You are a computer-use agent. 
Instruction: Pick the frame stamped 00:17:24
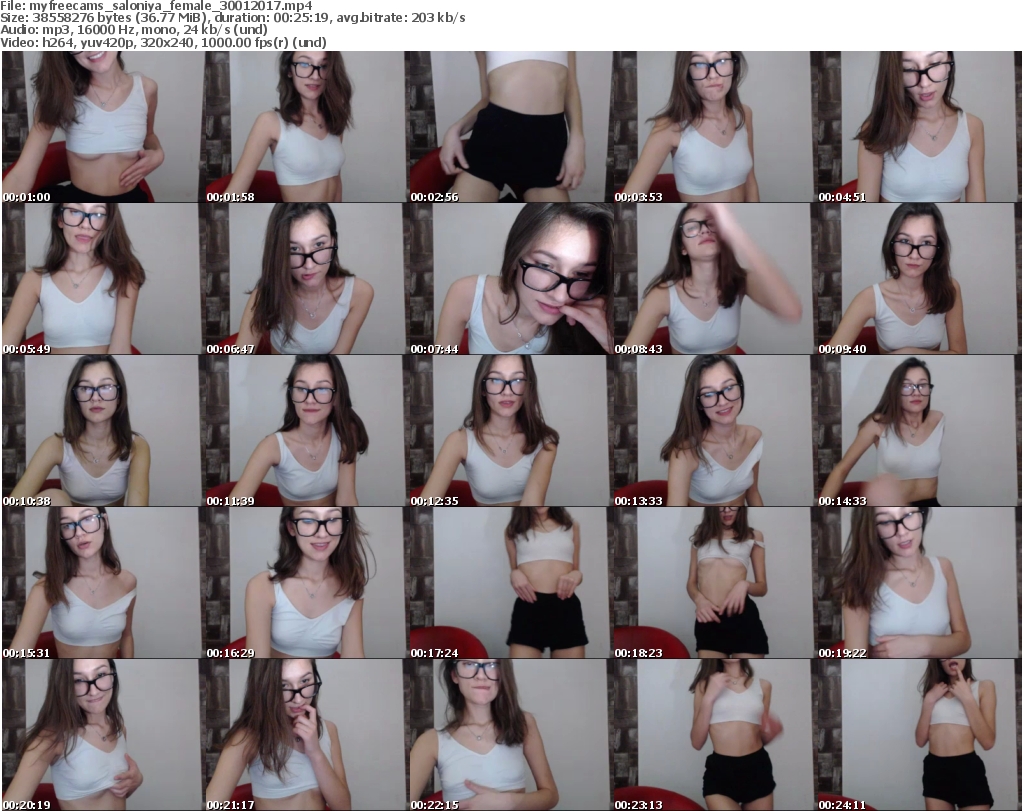511,583
